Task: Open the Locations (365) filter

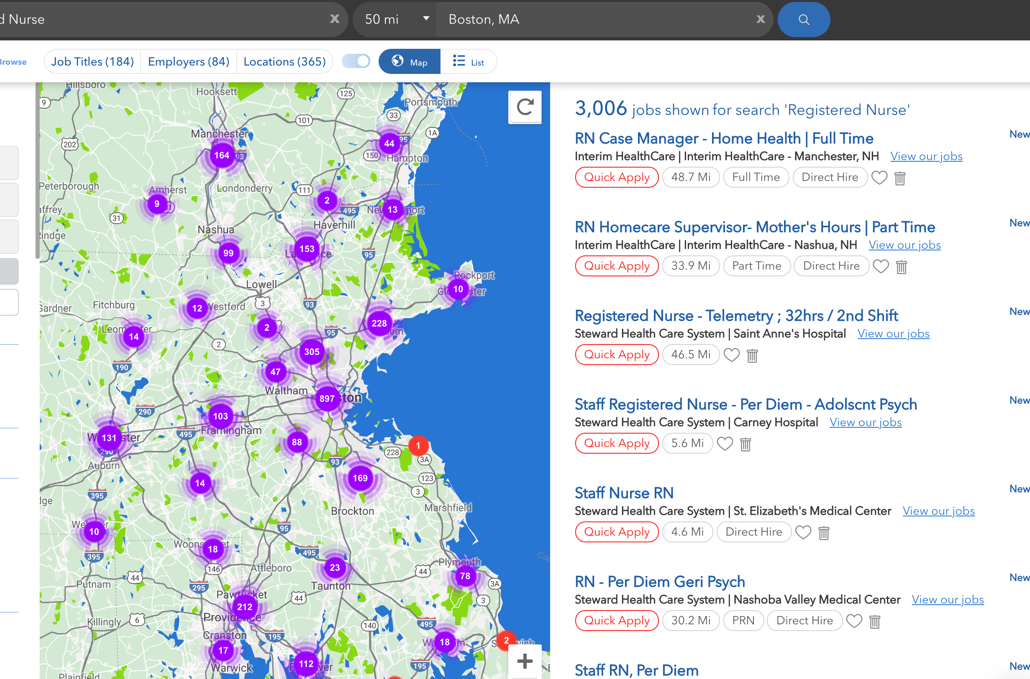Action: (284, 62)
